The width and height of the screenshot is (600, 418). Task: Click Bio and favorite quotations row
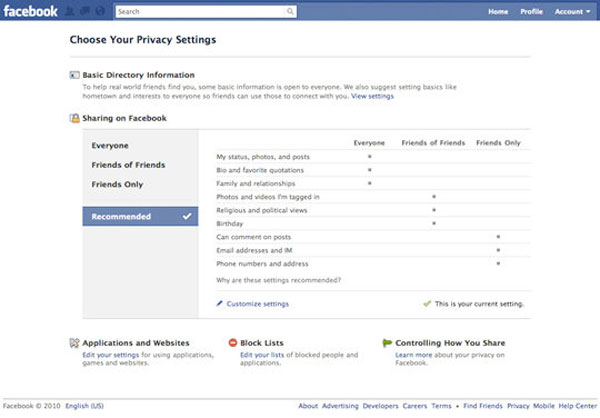(373, 170)
